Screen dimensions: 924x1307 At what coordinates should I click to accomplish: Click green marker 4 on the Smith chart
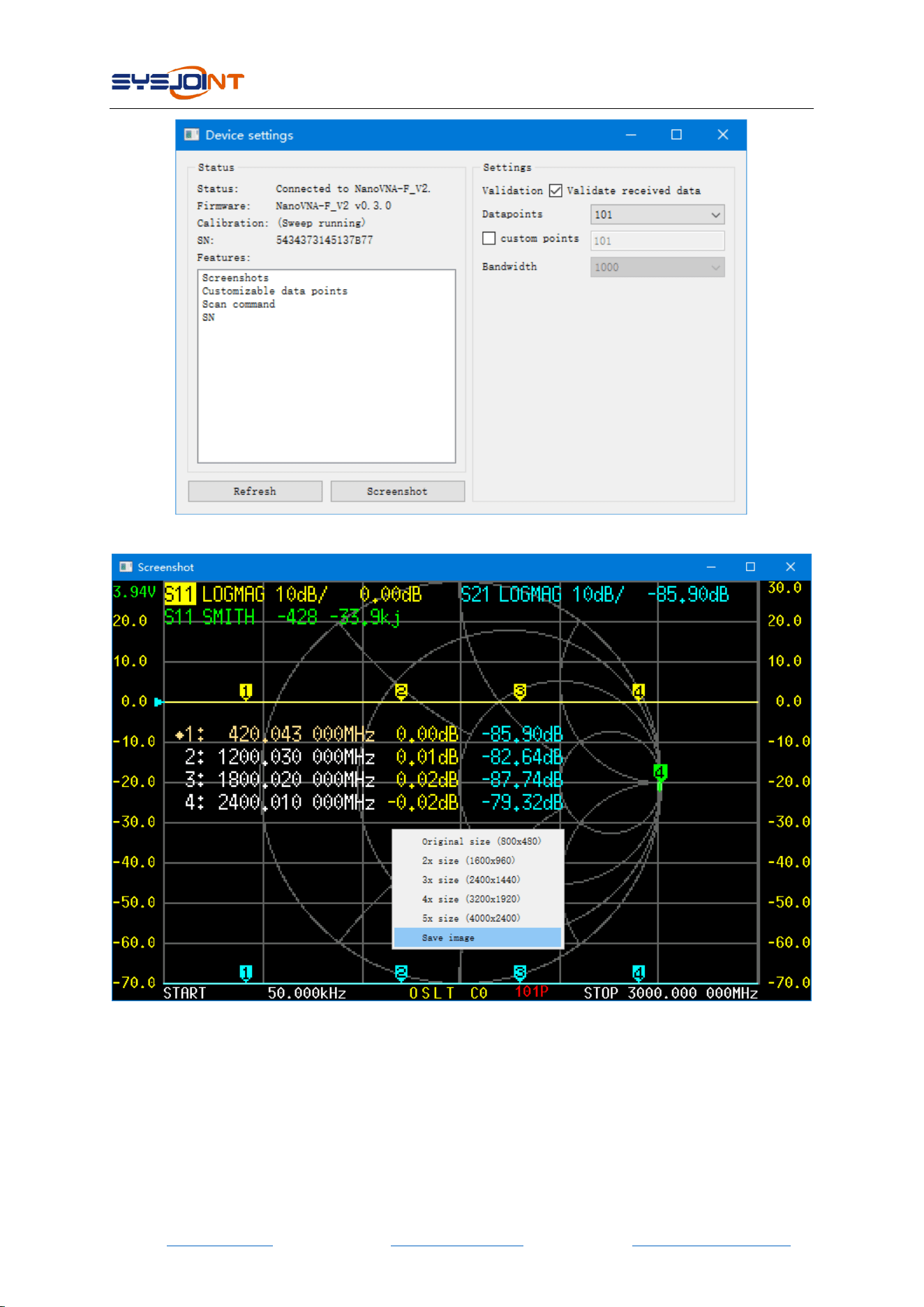(660, 774)
